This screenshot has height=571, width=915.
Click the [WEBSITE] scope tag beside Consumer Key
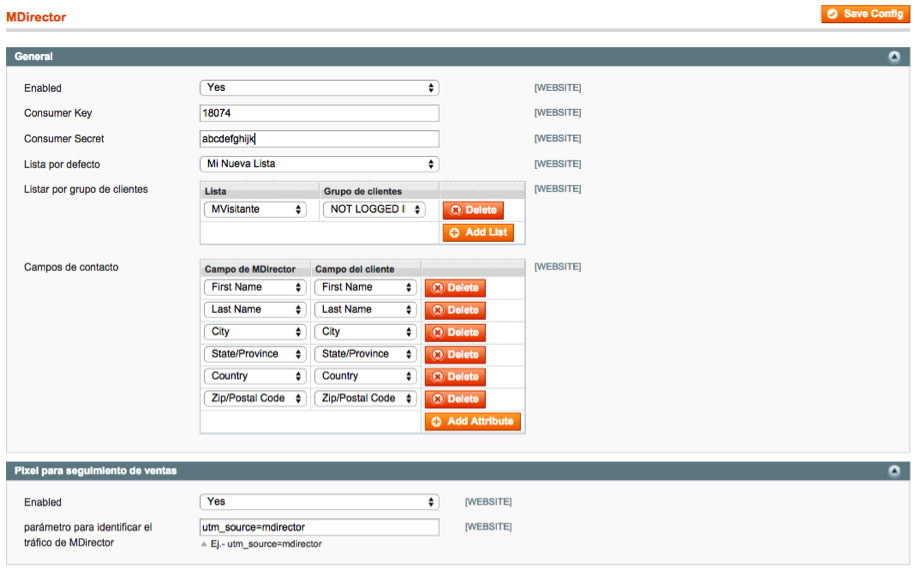[557, 113]
